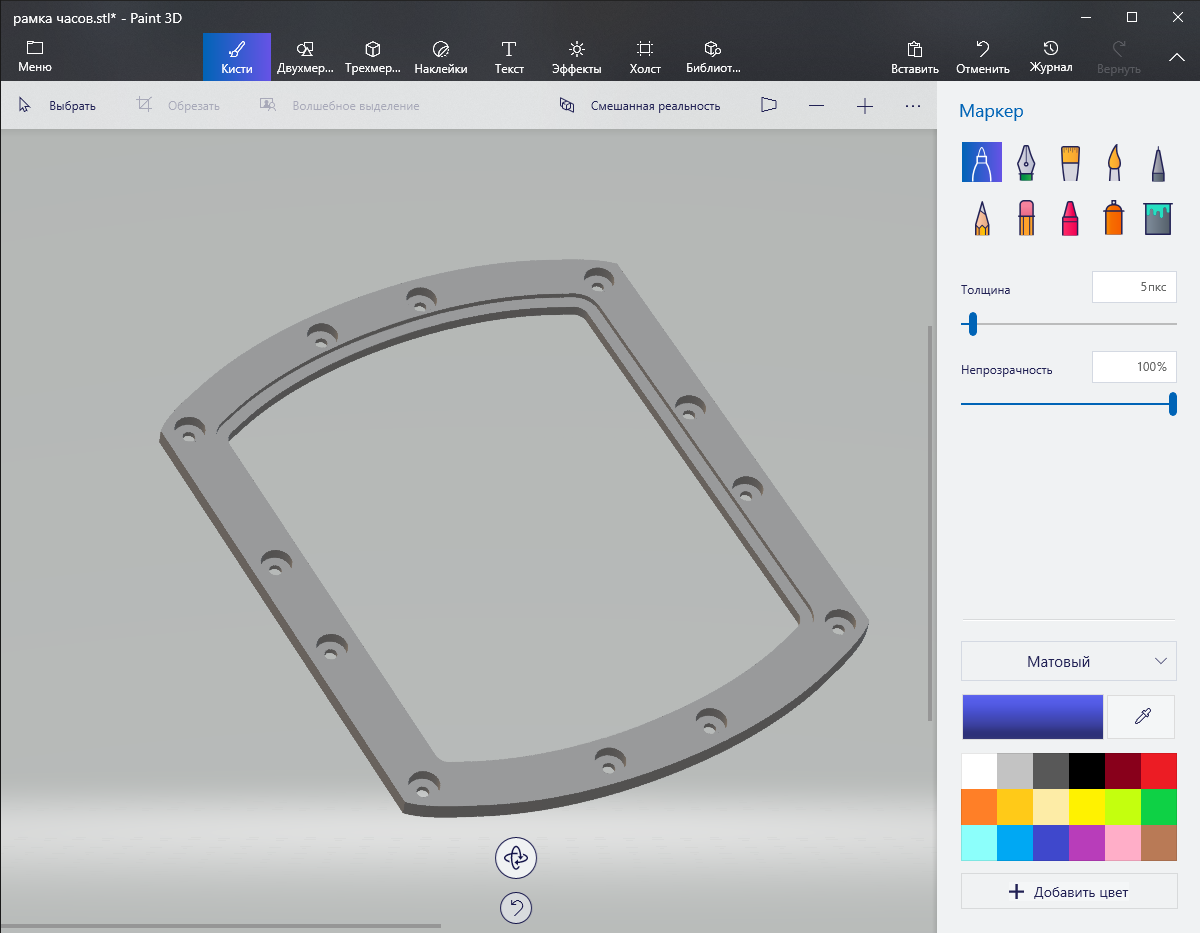Open the Холст tab
Viewport: 1200px width, 933px height.
645,57
